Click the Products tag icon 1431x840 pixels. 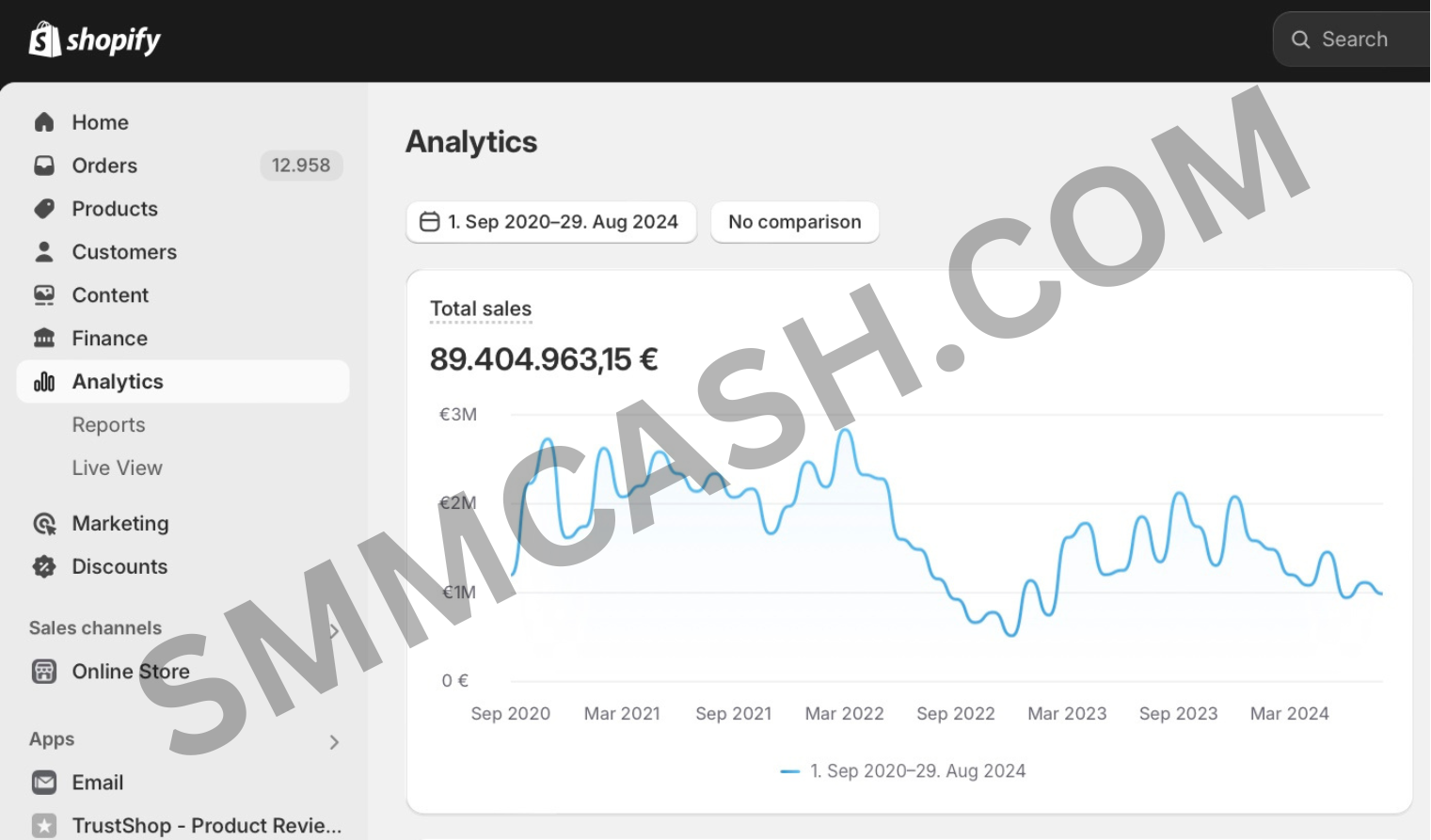43,208
